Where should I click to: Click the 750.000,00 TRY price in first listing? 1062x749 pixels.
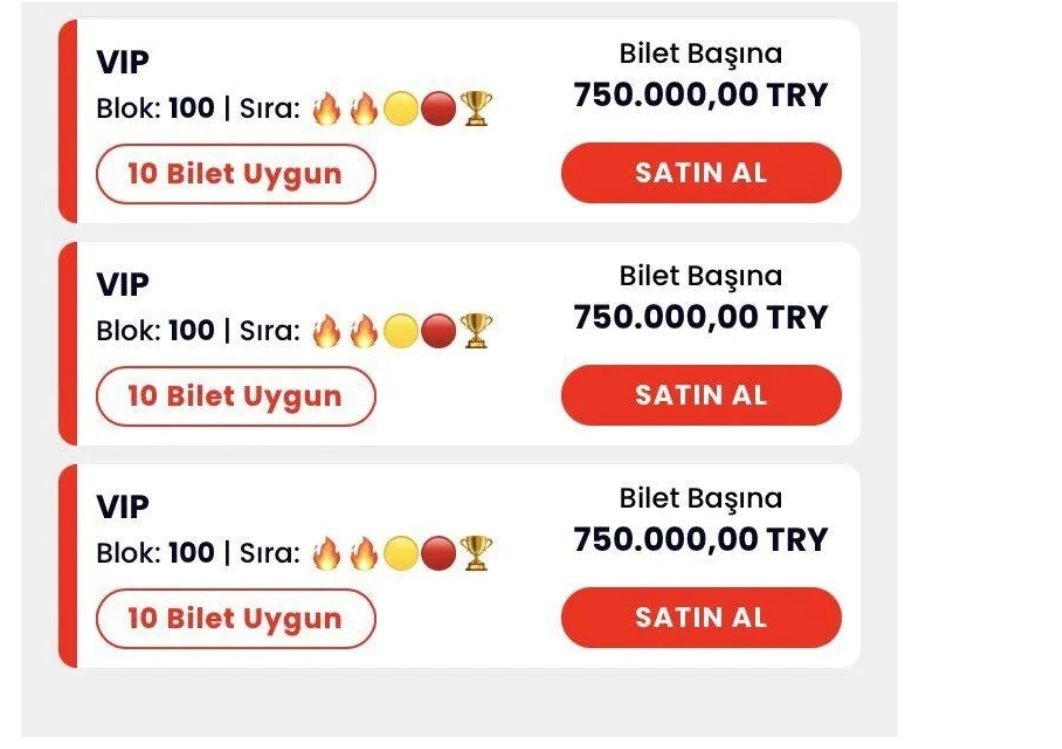[x=700, y=96]
